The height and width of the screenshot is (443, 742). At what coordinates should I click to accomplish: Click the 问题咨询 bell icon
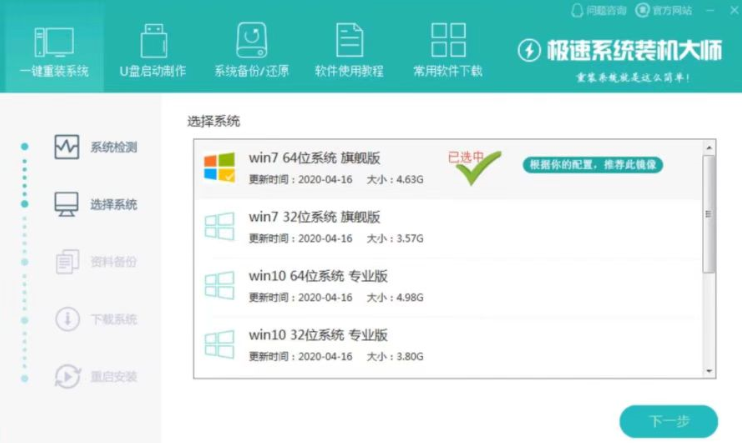tap(577, 10)
